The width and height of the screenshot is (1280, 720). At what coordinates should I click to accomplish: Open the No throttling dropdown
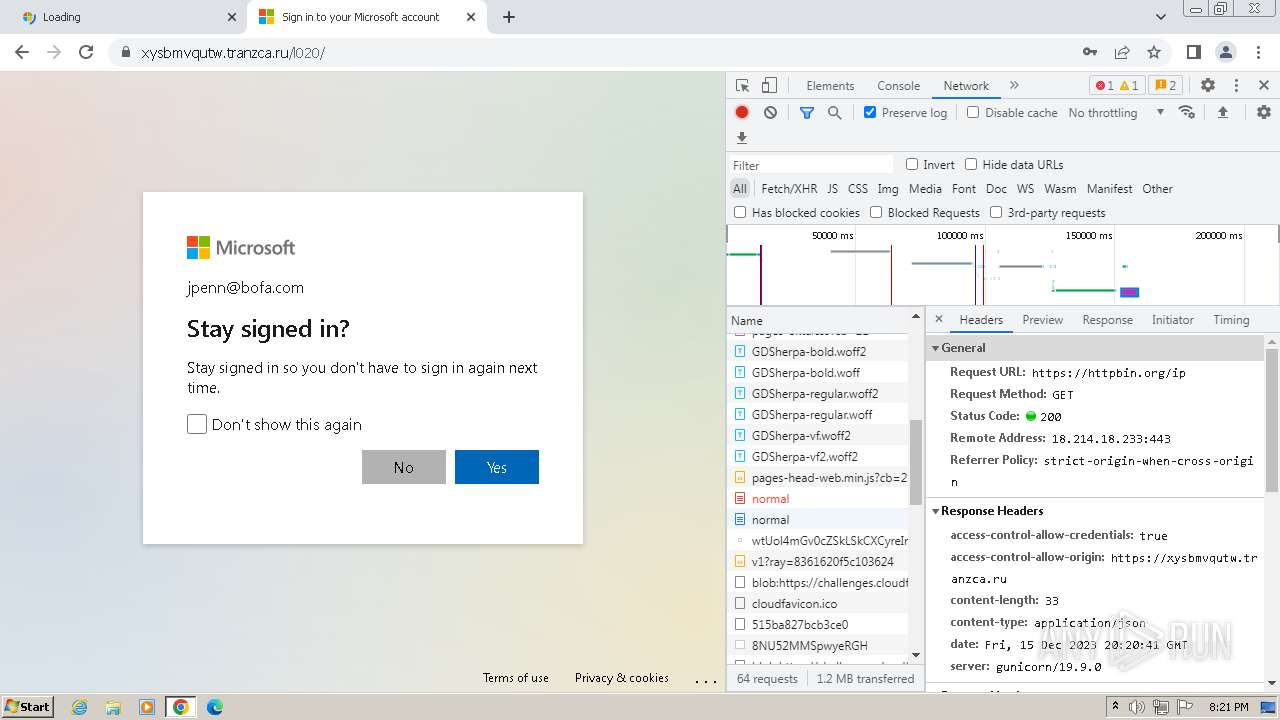[x=1116, y=113]
